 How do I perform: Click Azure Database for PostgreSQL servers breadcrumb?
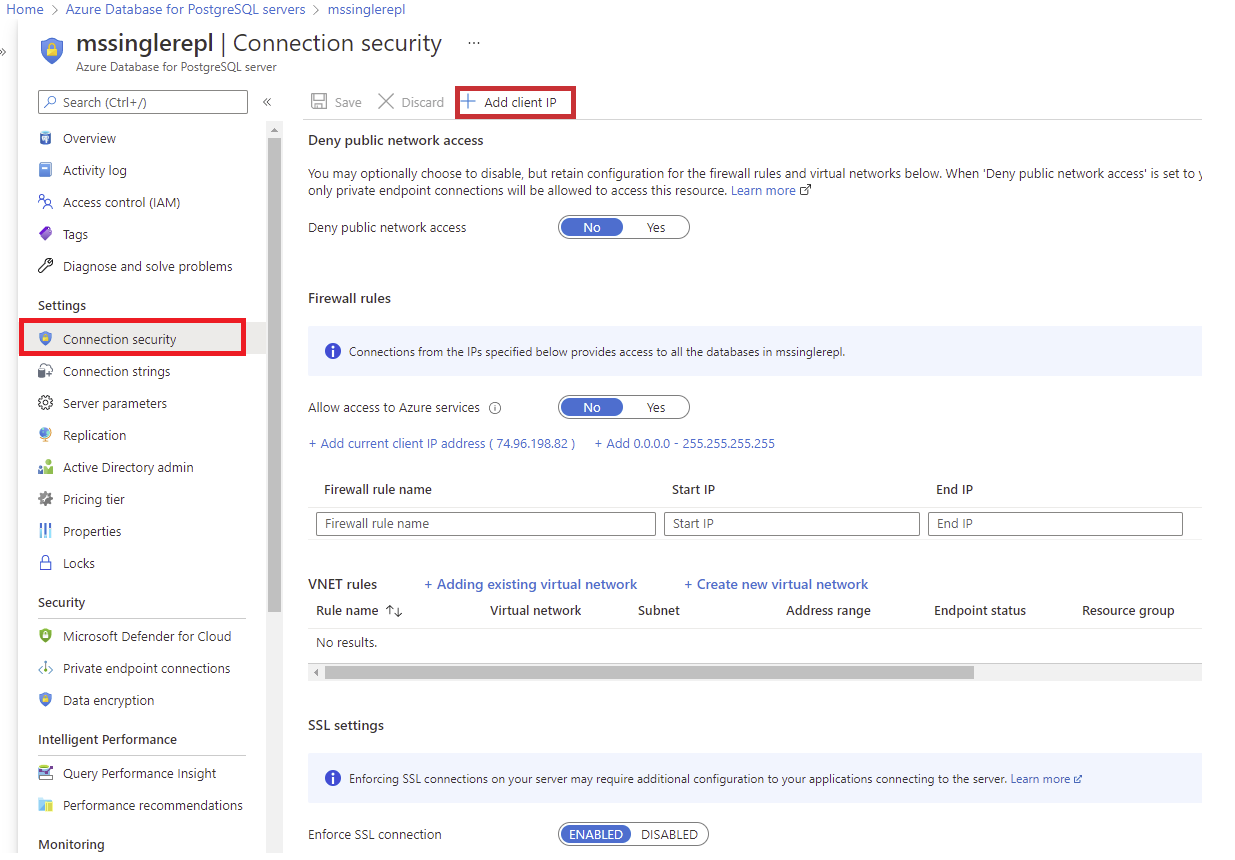[x=186, y=9]
